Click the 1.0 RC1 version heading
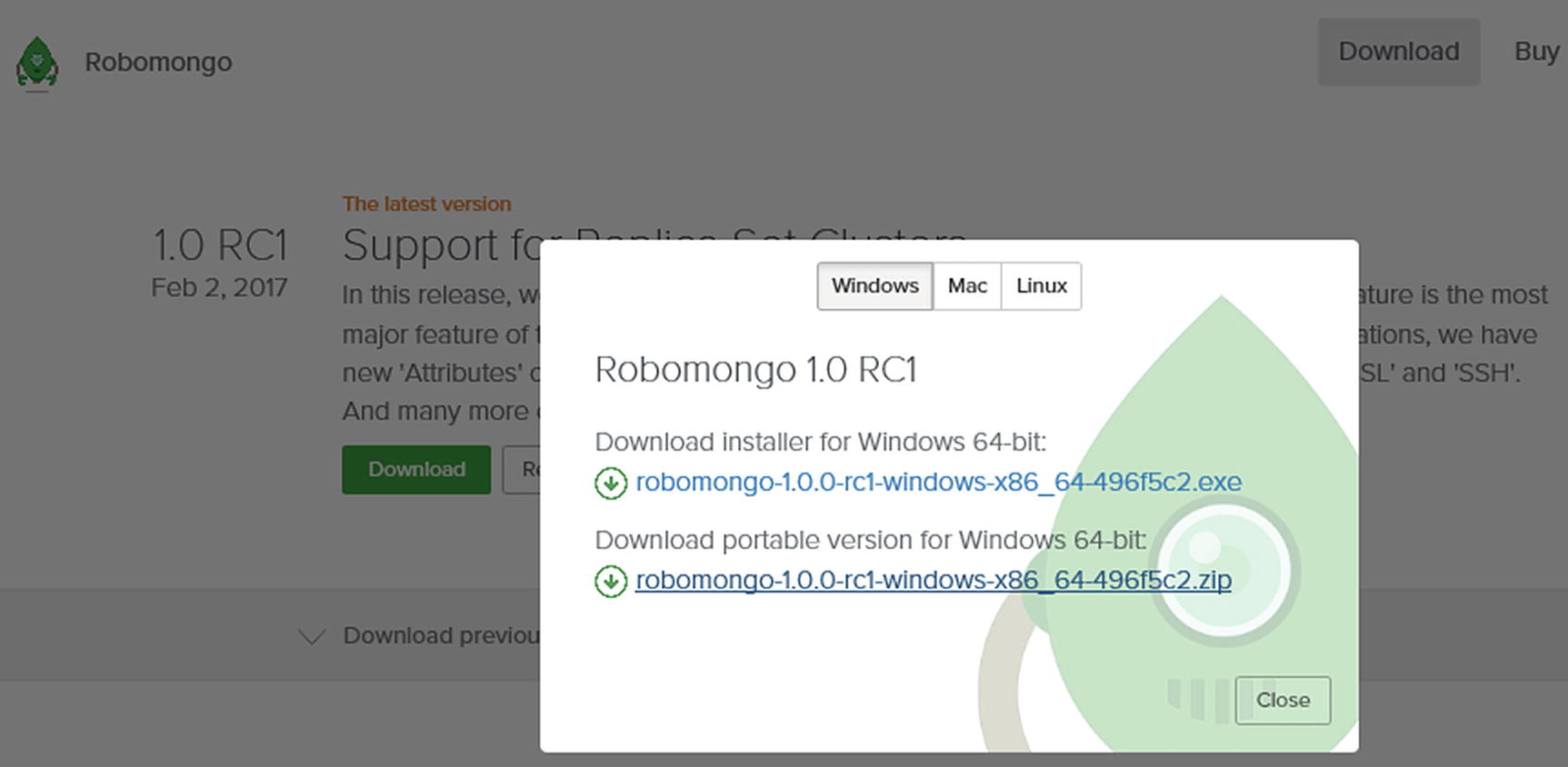 [x=220, y=245]
